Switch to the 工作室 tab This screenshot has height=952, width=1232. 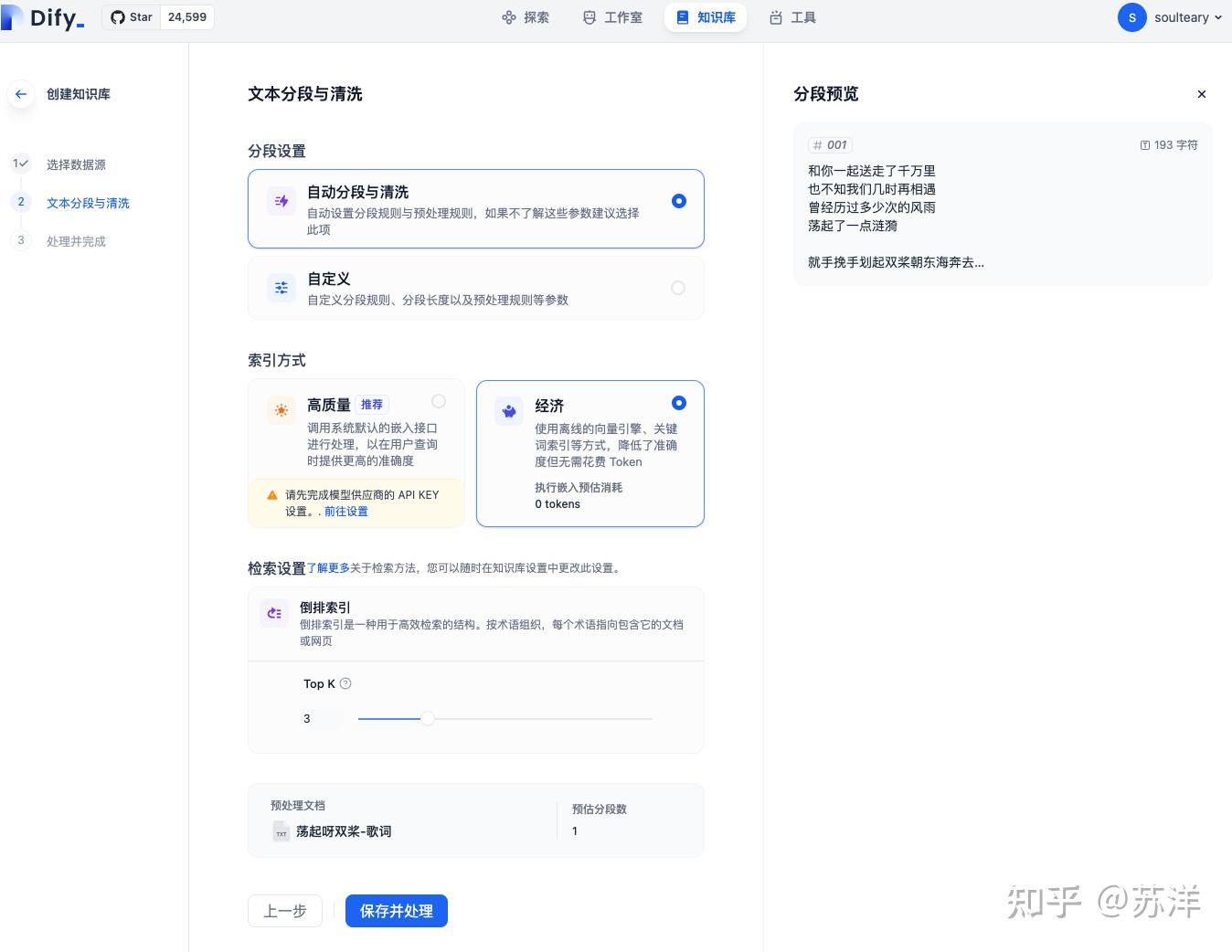tap(611, 16)
